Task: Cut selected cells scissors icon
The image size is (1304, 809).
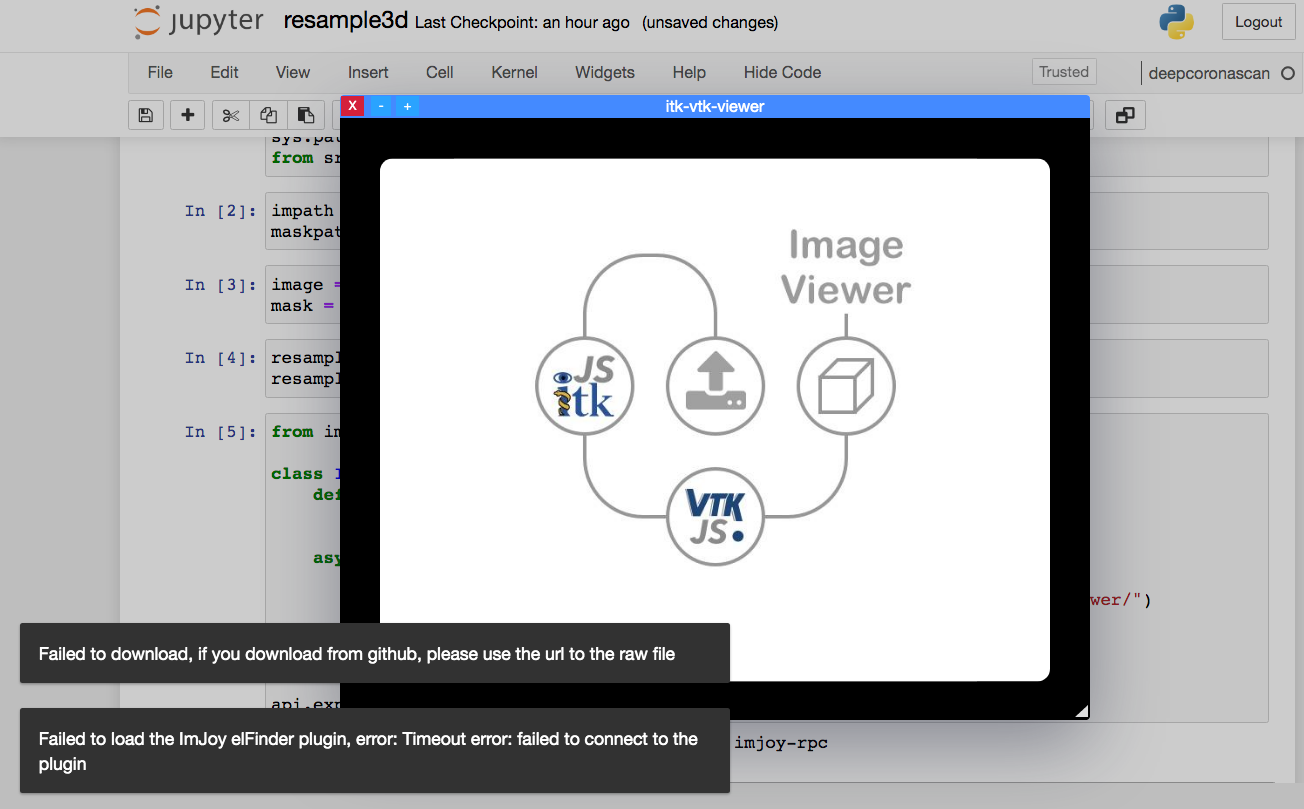Action: coord(231,115)
